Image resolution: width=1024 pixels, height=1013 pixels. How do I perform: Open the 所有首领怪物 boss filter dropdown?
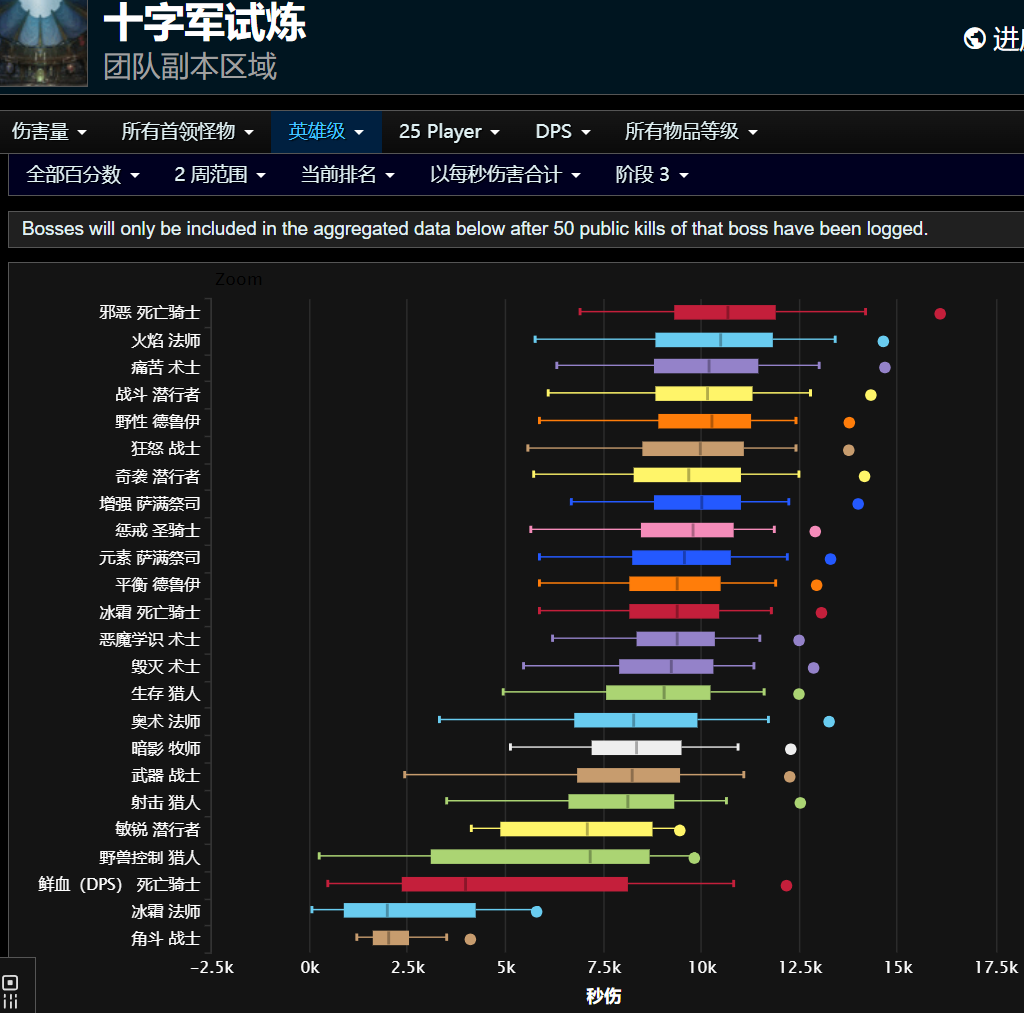[187, 131]
